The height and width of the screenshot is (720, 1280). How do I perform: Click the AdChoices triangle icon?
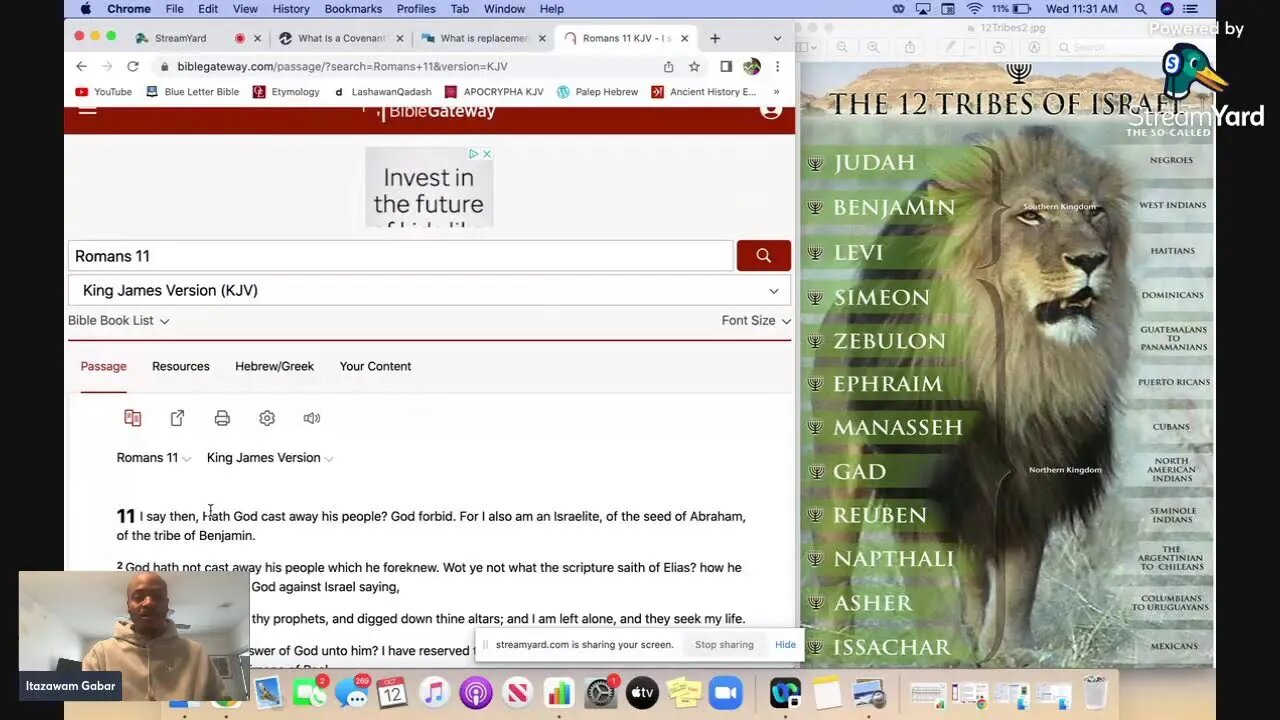coord(474,154)
